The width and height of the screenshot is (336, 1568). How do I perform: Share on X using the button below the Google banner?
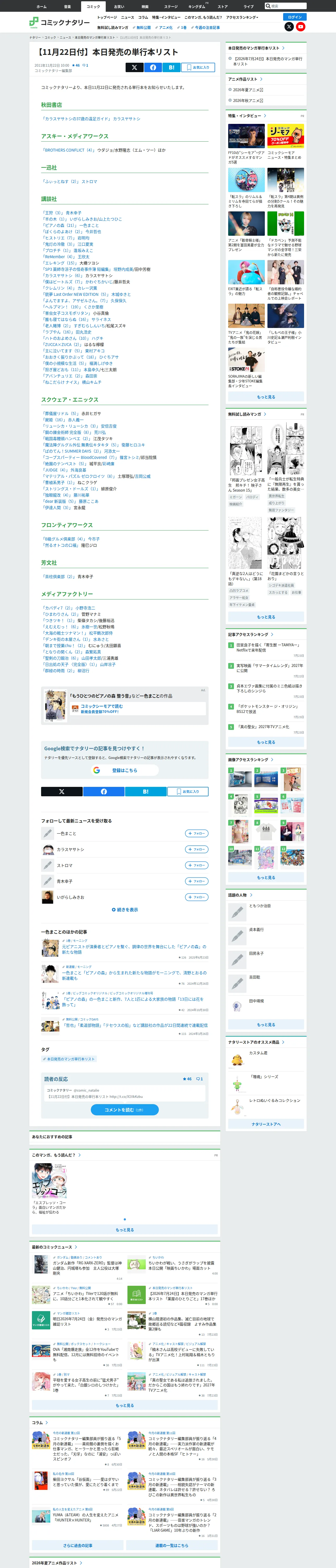point(61,791)
